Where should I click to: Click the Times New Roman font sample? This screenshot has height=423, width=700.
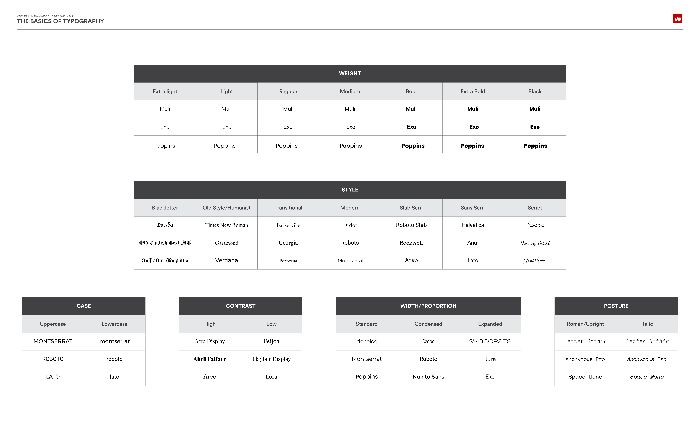click(226, 225)
